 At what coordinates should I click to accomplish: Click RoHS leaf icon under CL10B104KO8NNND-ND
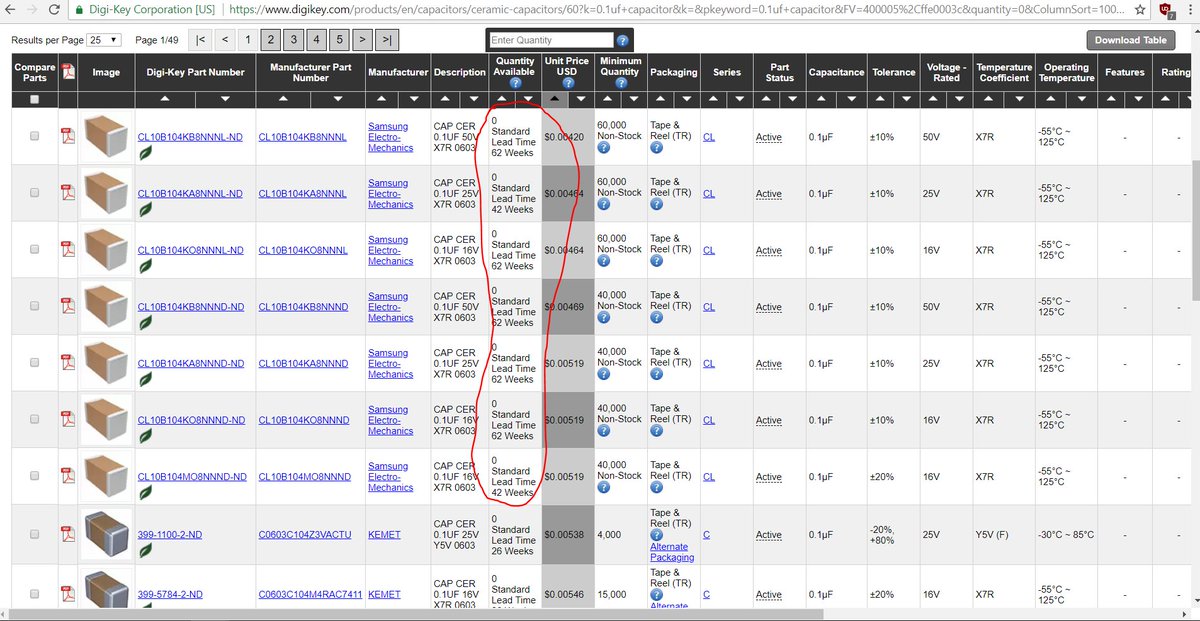tap(146, 437)
